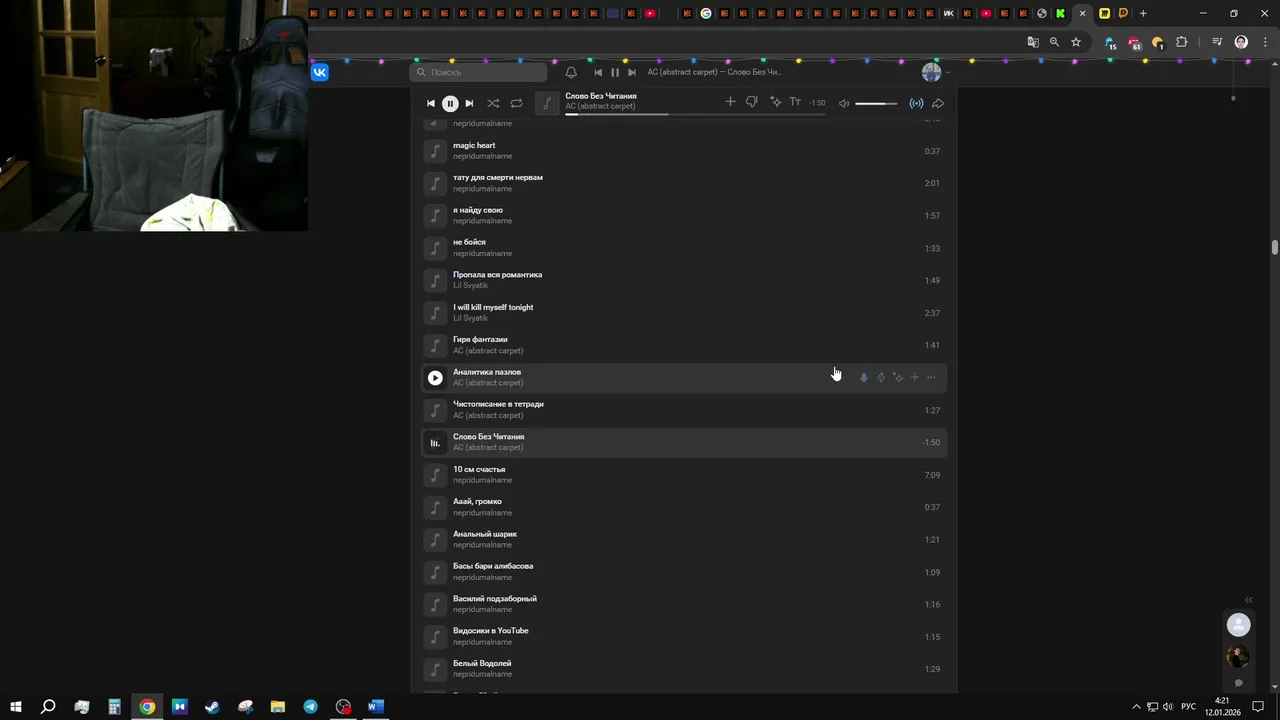Click the previous track button in the main player
The width and height of the screenshot is (1280, 720).
click(x=431, y=103)
